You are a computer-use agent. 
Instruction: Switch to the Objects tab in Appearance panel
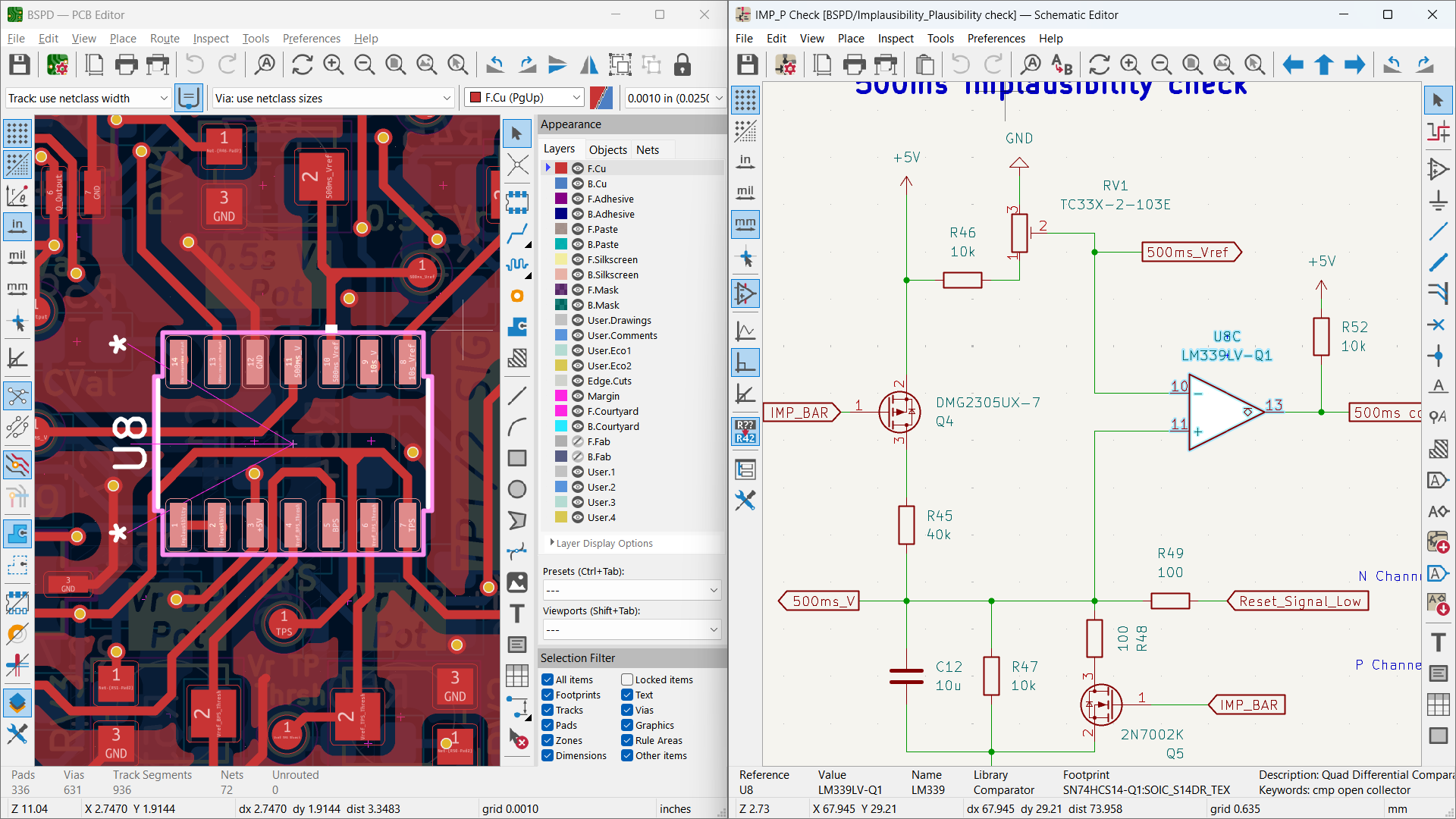tap(607, 149)
